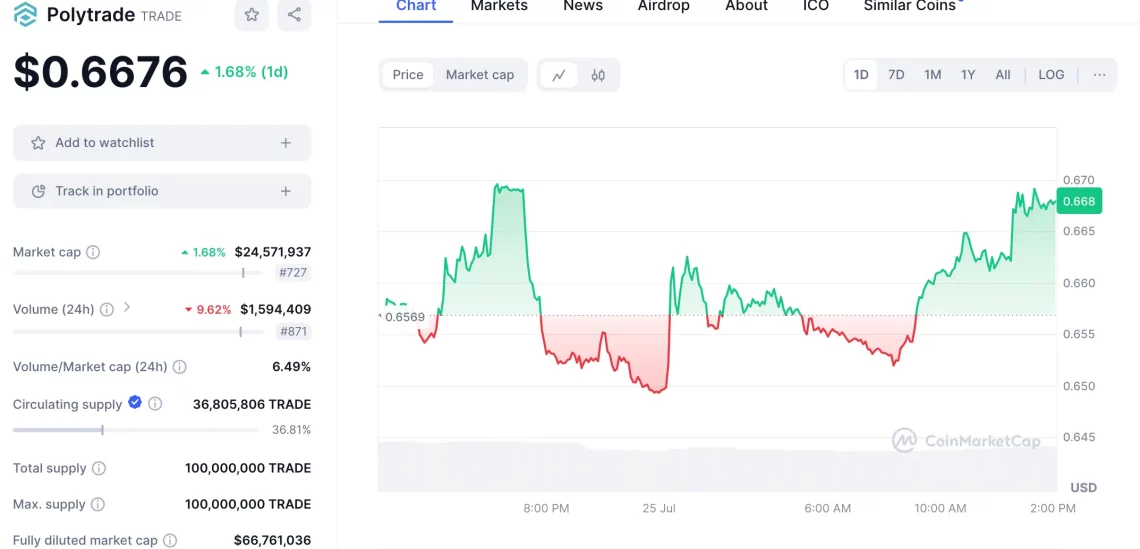Switch to candlestick chart view
The height and width of the screenshot is (549, 1140).
coord(598,75)
